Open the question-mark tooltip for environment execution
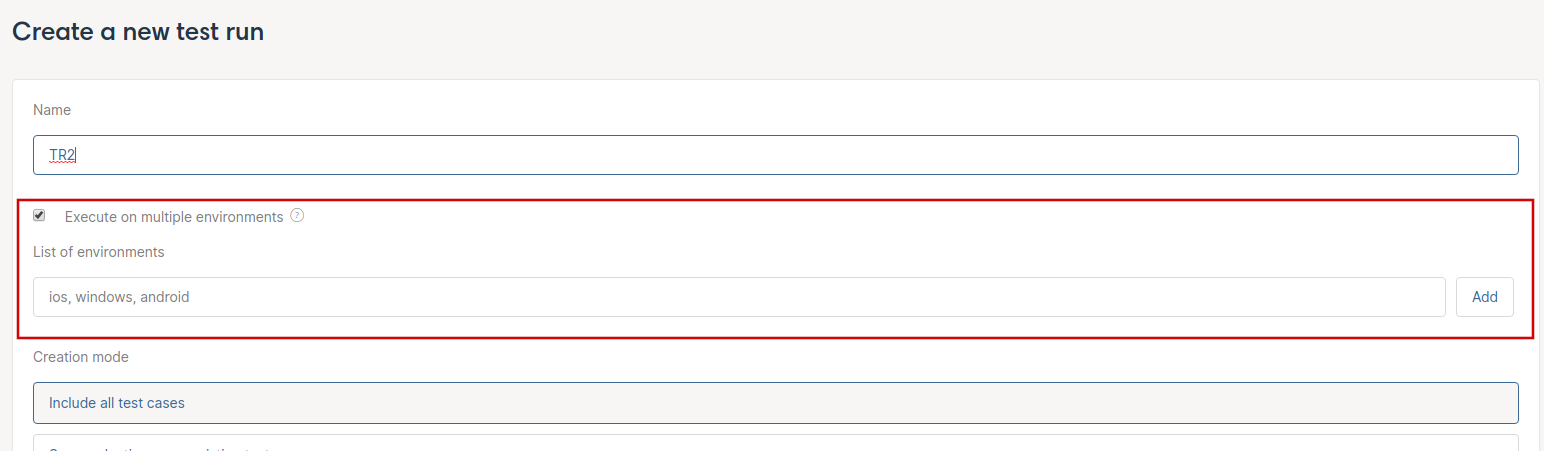Screen dimensions: 1544x451 pos(297,216)
